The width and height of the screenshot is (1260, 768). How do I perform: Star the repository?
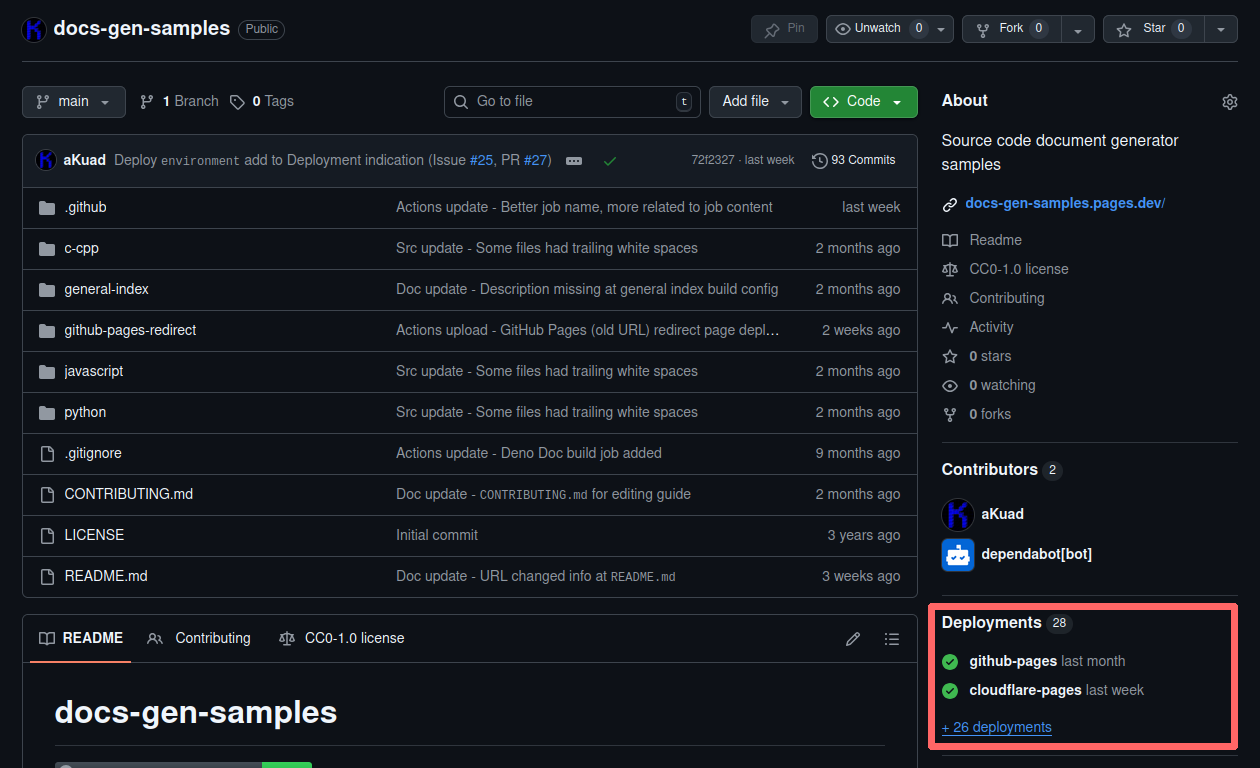pos(1152,28)
